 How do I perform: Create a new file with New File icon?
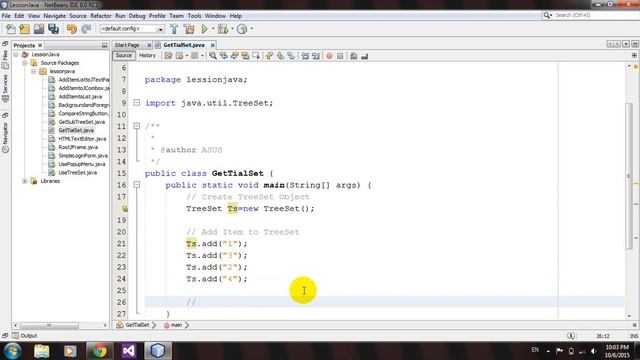[x=11, y=29]
